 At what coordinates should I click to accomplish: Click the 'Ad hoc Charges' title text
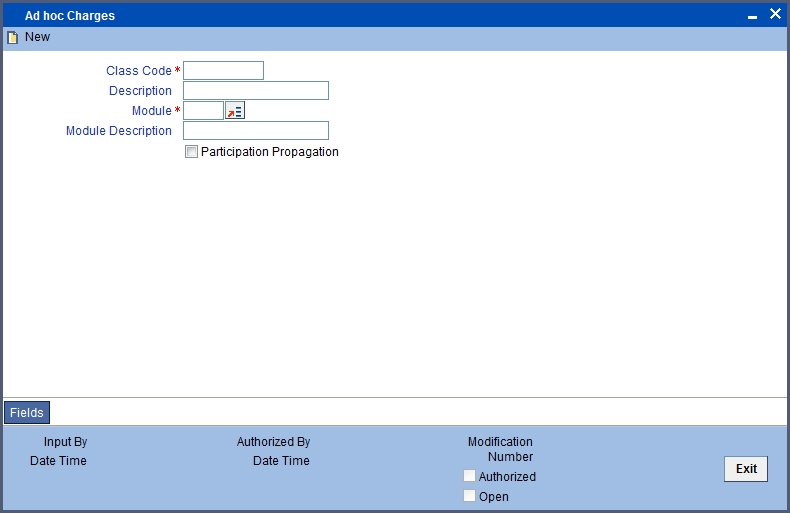pyautogui.click(x=70, y=16)
